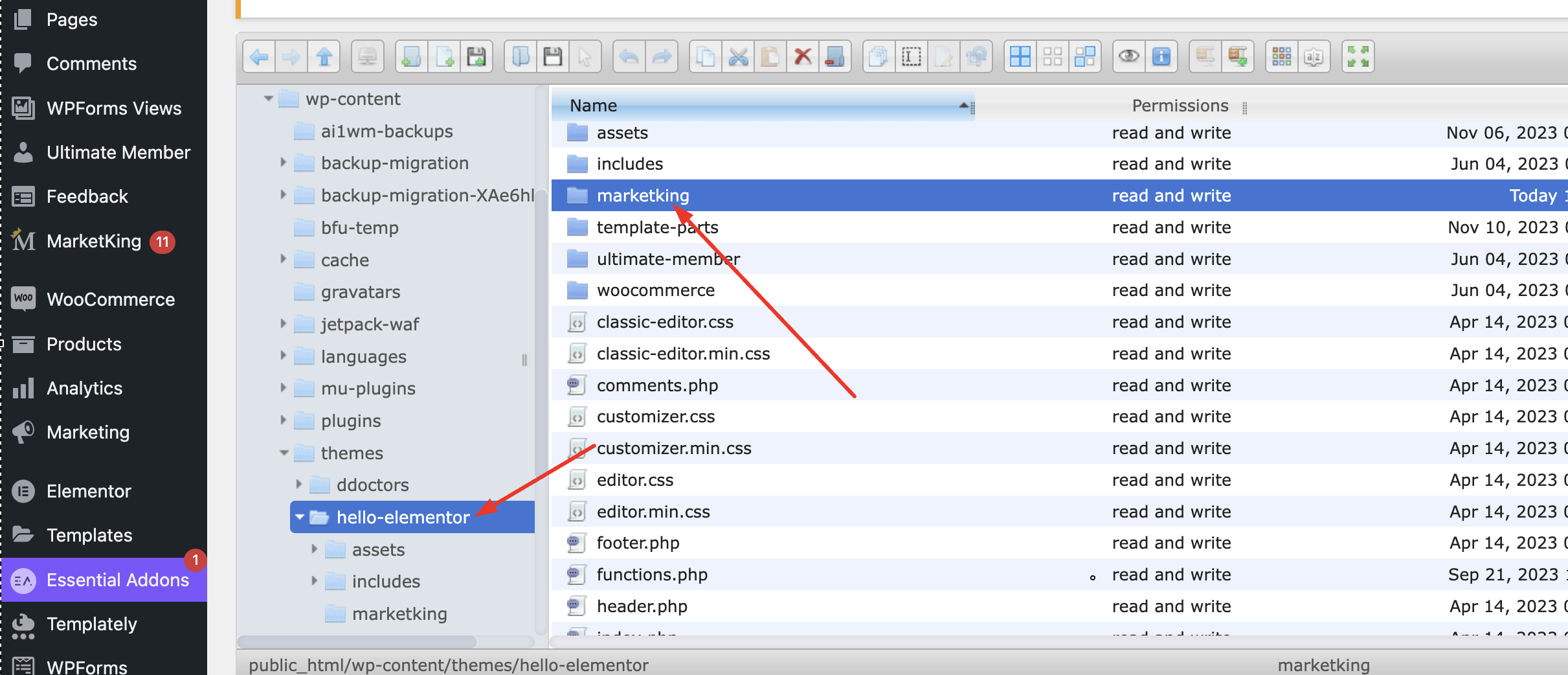The width and height of the screenshot is (1568, 675).
Task: Cut selected item with scissors icon
Action: coord(738,57)
